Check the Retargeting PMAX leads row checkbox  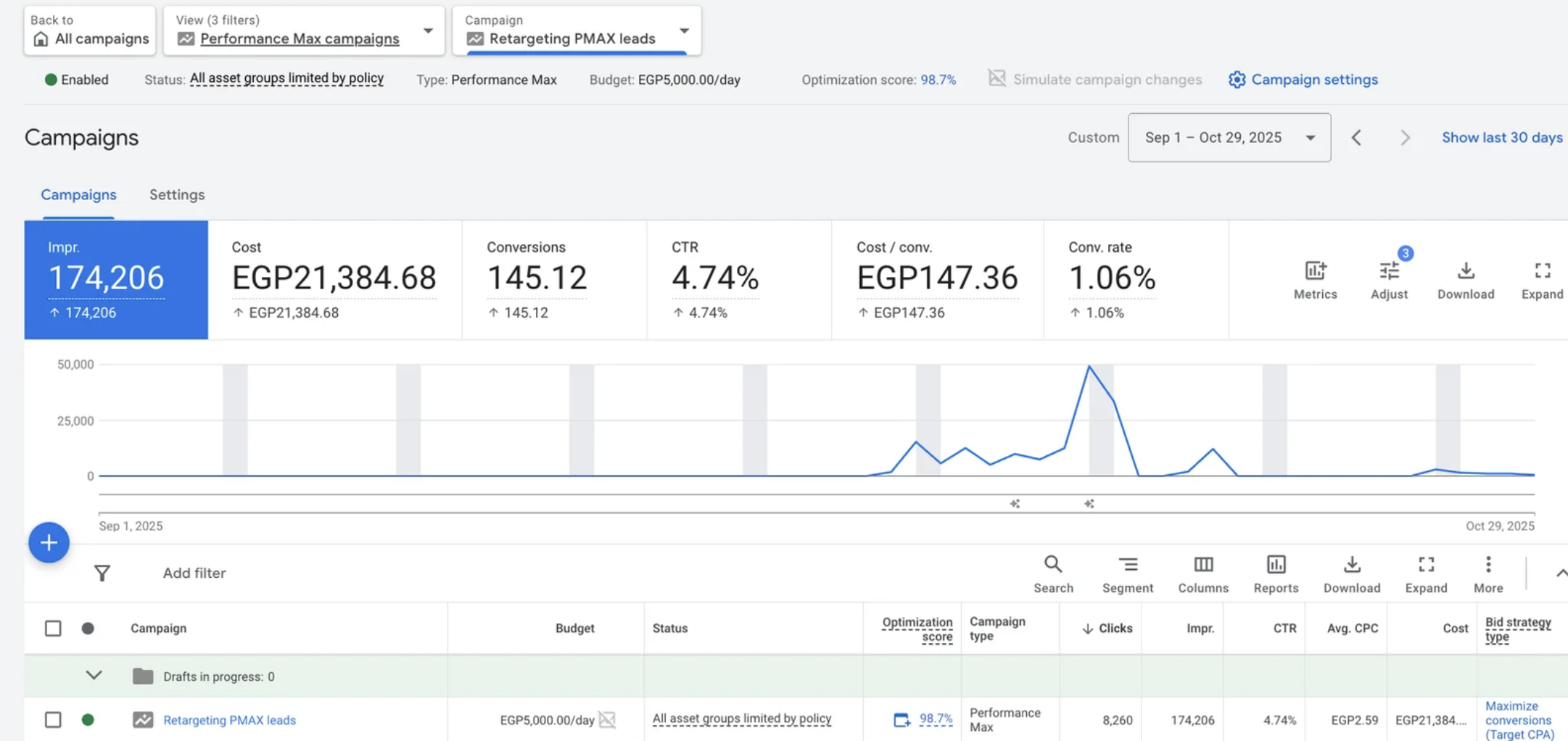(53, 720)
